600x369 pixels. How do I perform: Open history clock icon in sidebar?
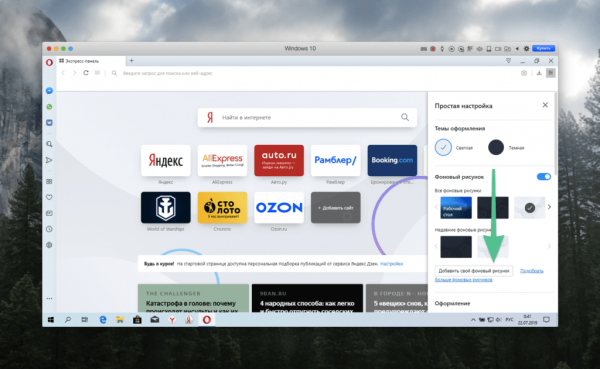pos(49,229)
